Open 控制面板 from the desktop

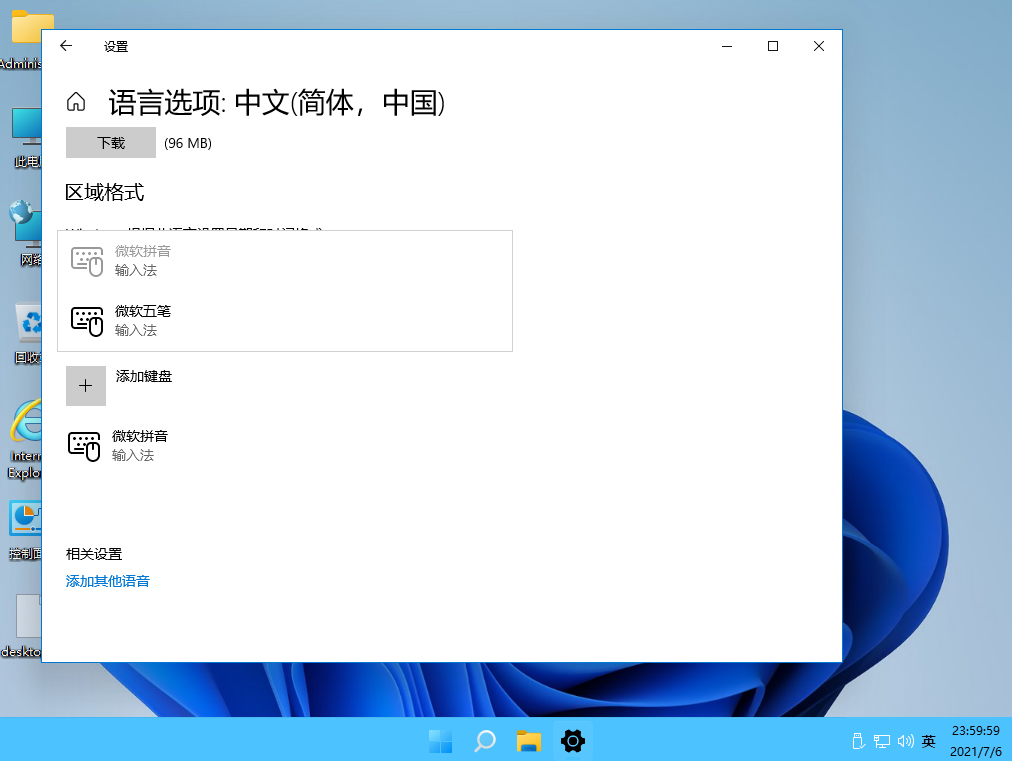(24, 517)
